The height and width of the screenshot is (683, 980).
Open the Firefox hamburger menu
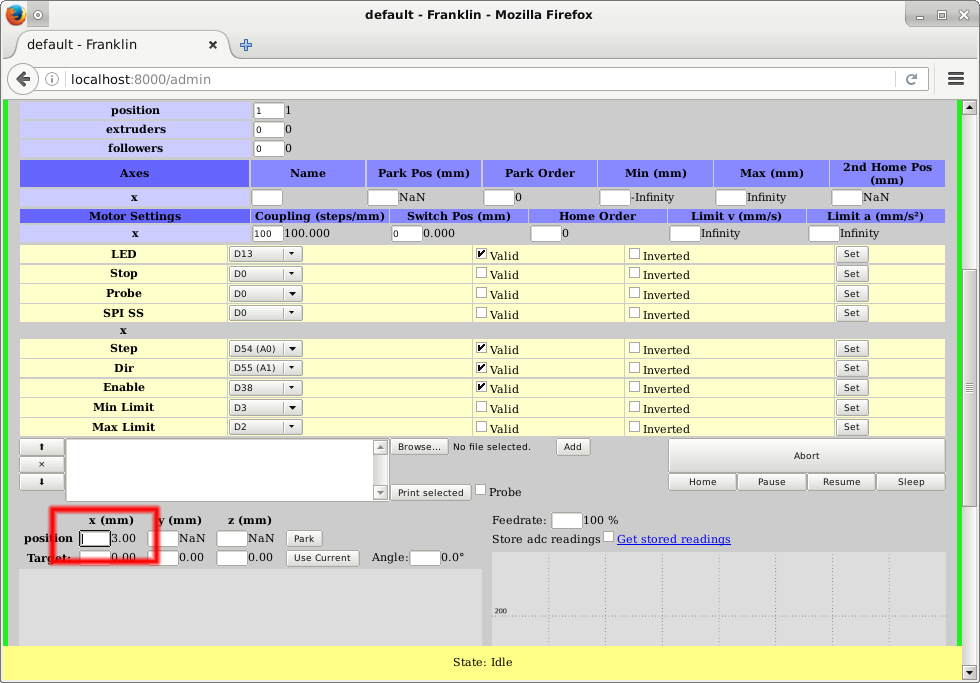coord(956,79)
